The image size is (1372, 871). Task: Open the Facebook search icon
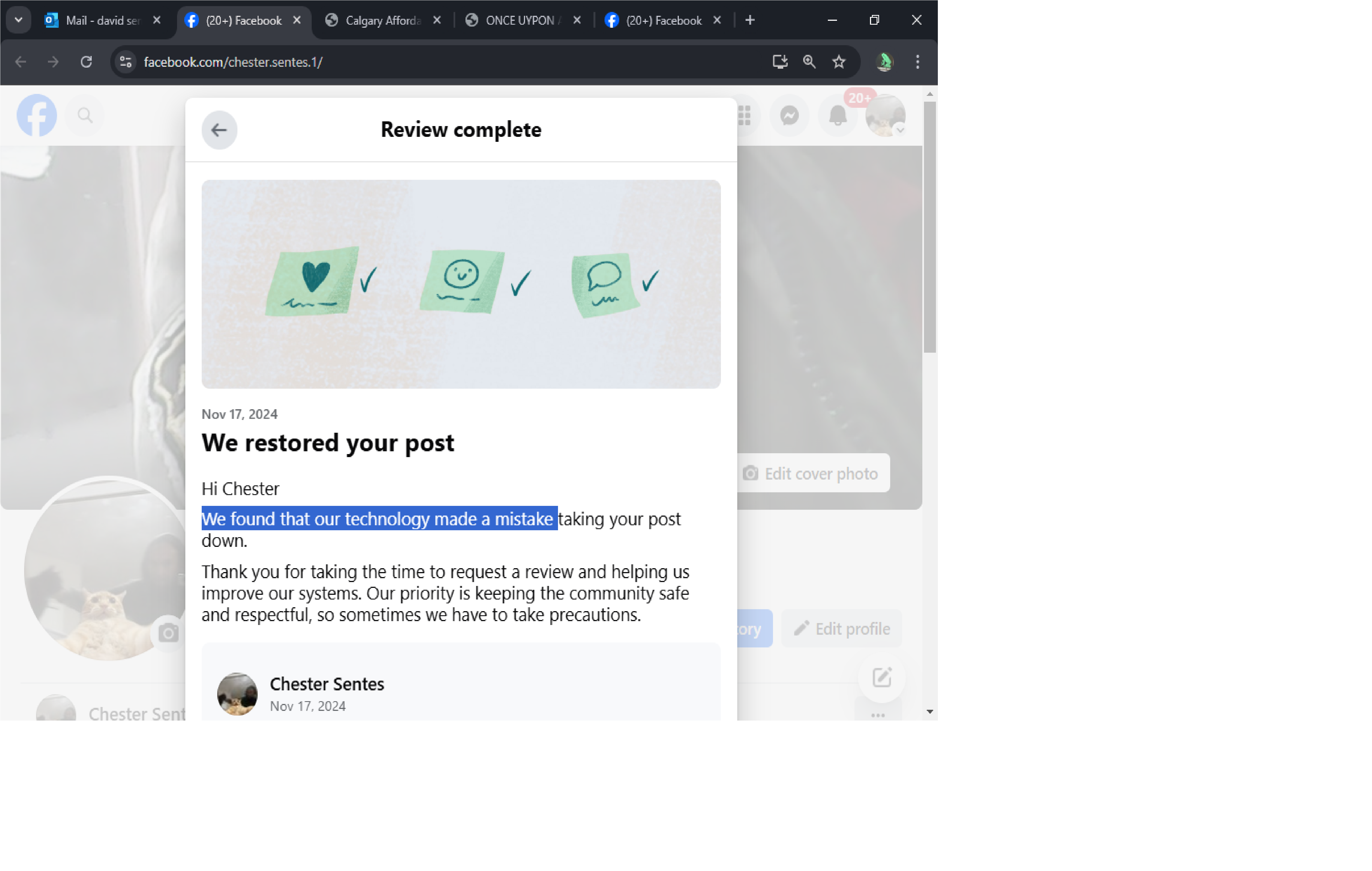click(85, 116)
